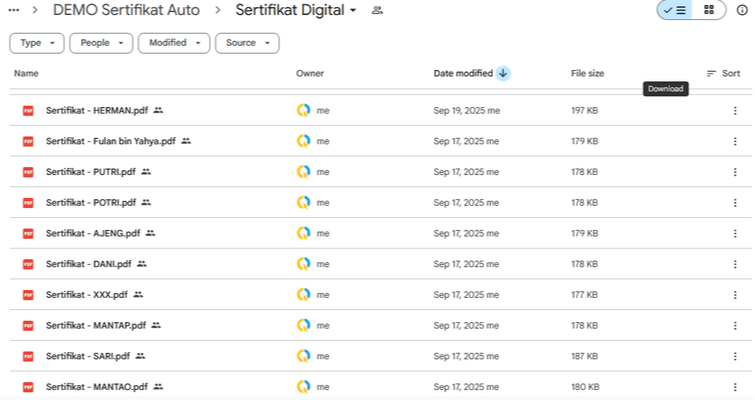Open the breadcrumb ellipsis for hidden folders

[x=14, y=10]
